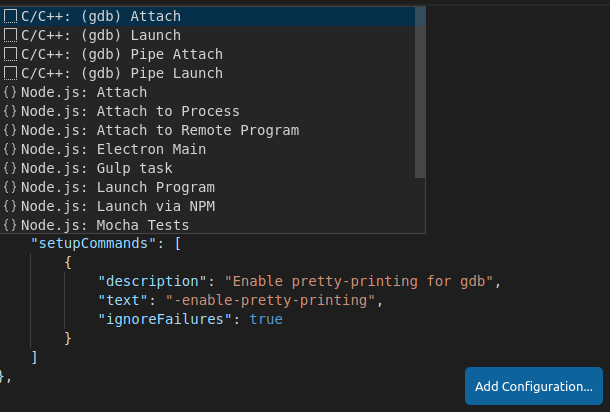Select Node.js: Attach to Process suggestion
The width and height of the screenshot is (610, 412).
pos(130,112)
